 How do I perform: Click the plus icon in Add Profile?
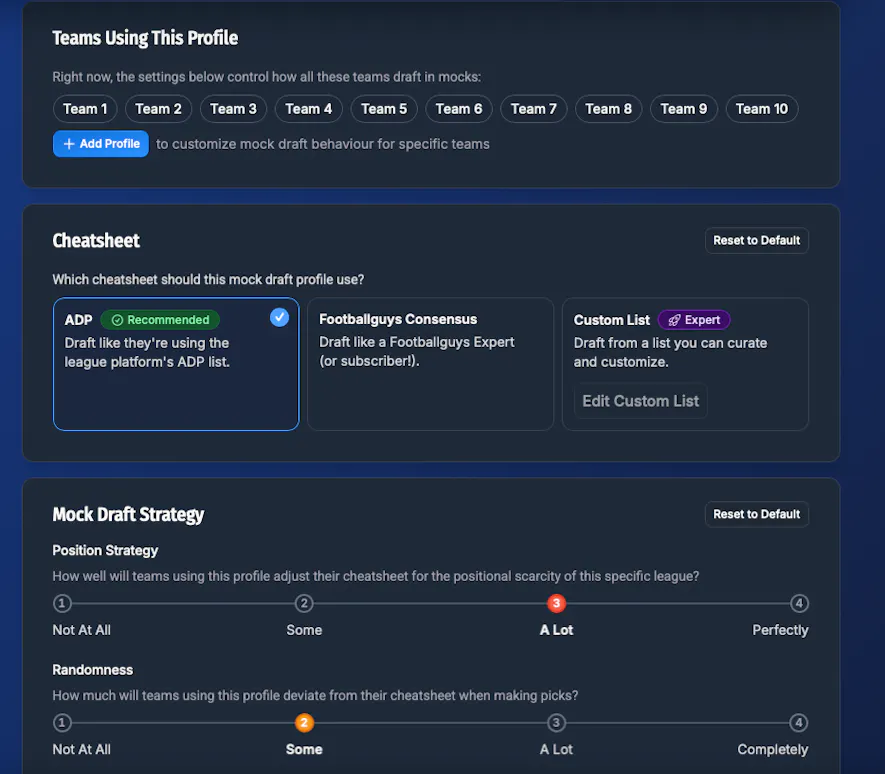69,144
